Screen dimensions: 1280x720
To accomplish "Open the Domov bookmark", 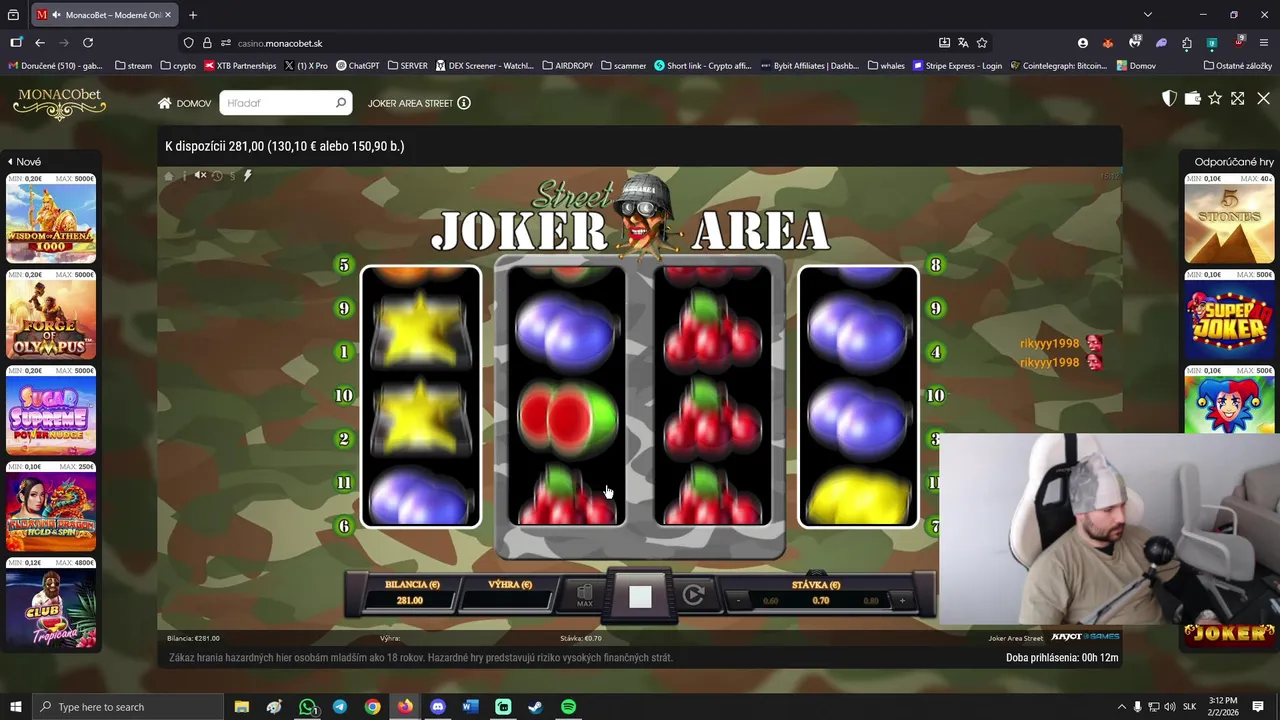I will (x=1136, y=66).
